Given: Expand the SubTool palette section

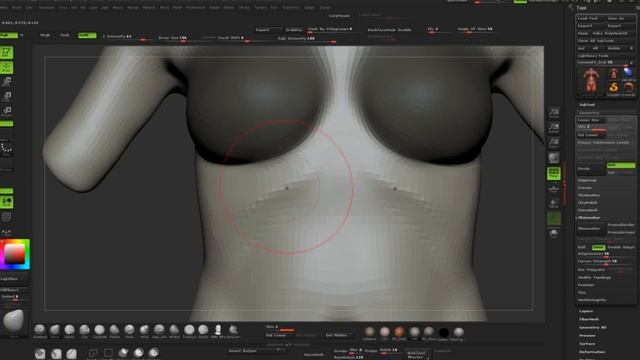Looking at the screenshot, I should [587, 105].
